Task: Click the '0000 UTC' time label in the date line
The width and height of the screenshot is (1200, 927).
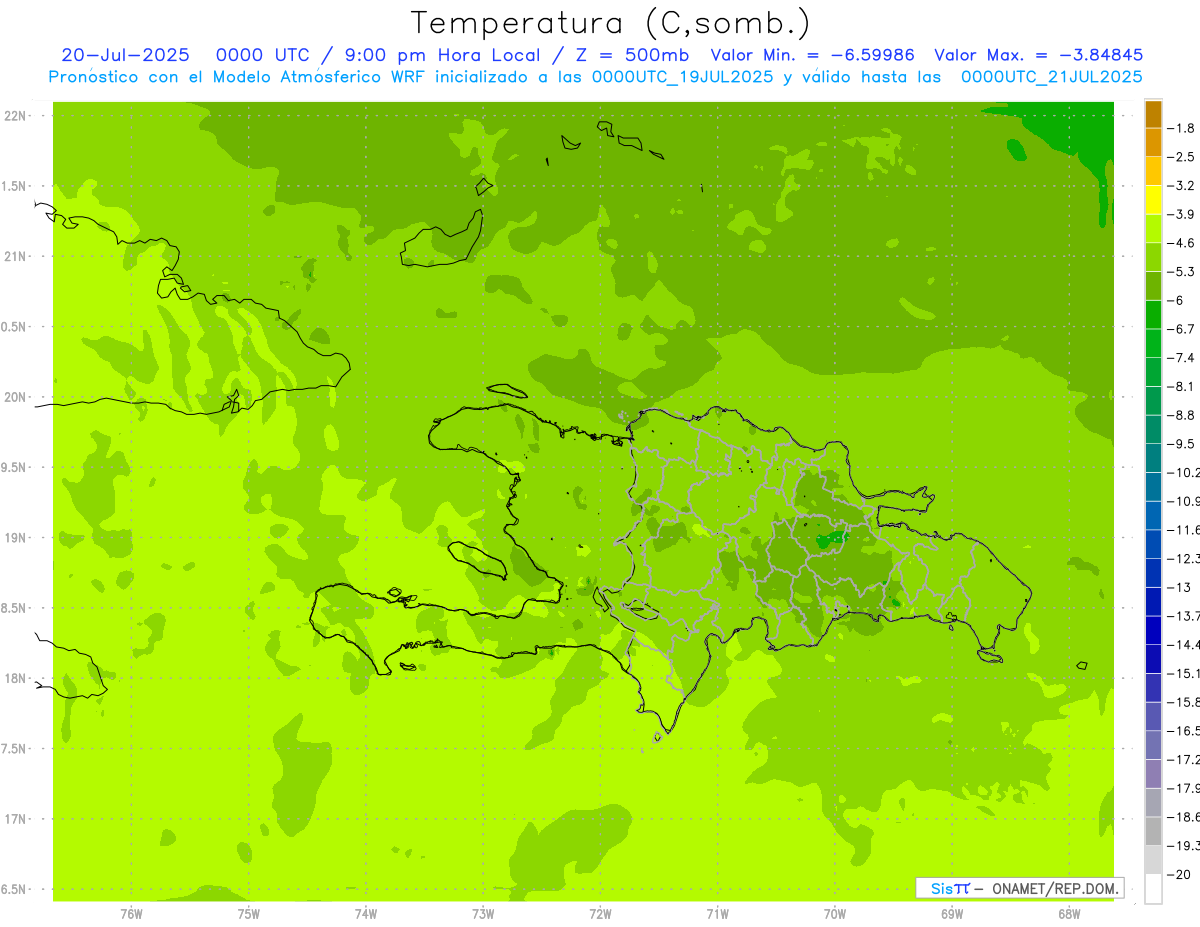Action: (263, 55)
